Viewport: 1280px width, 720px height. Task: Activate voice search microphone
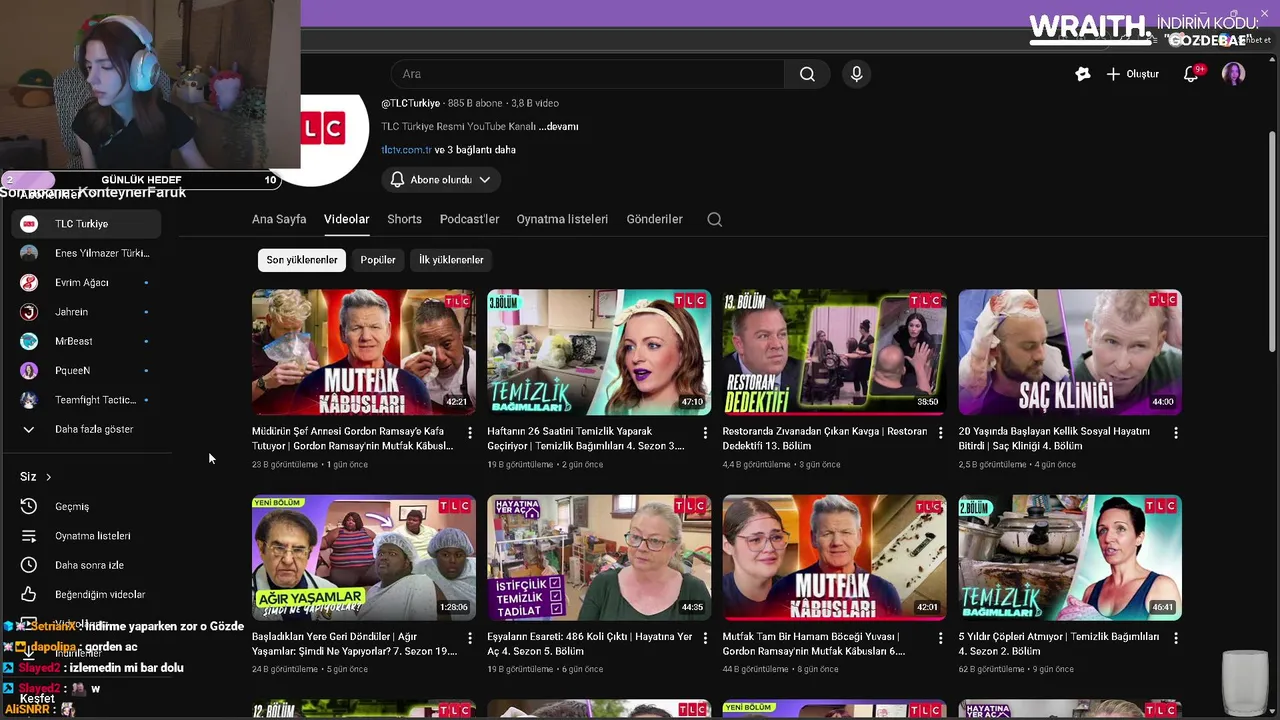(856, 74)
